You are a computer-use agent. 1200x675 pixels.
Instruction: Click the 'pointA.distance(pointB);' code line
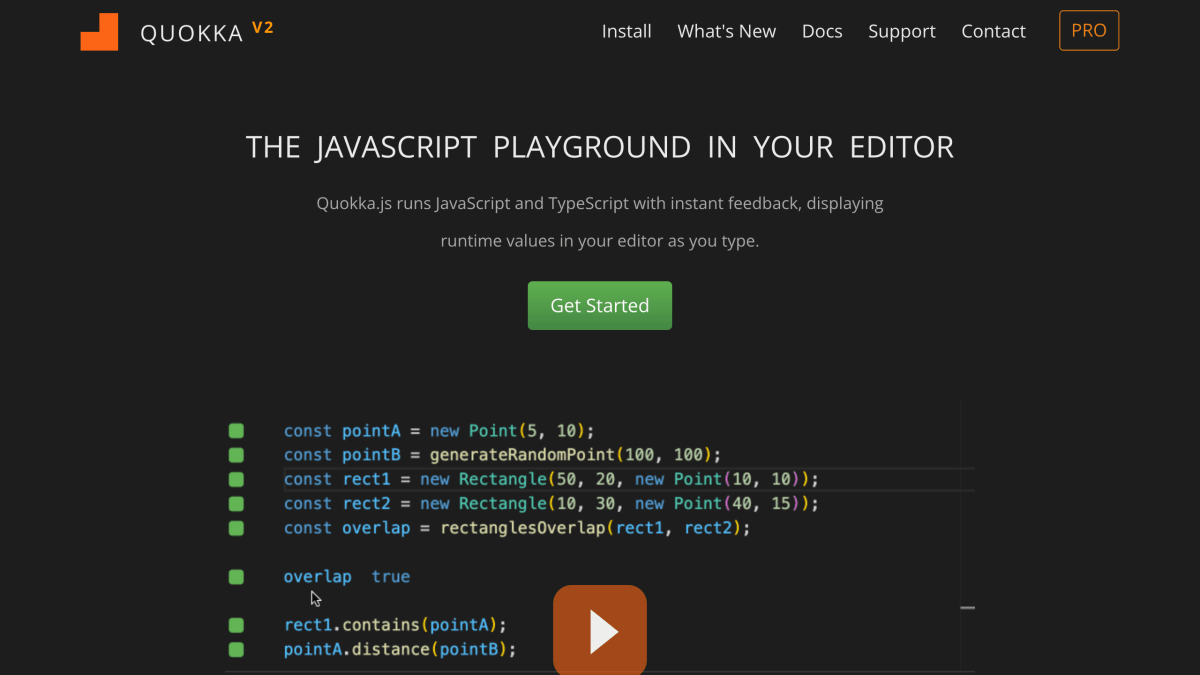(400, 650)
